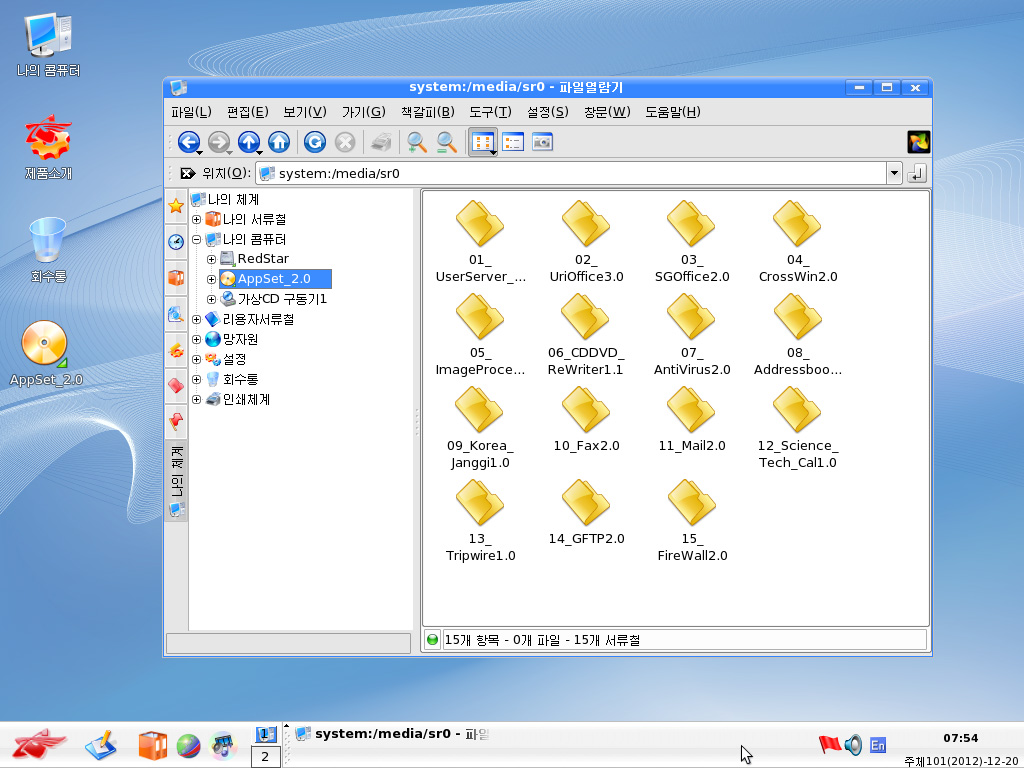
Task: Navigate up to the parent directory
Action: point(249,142)
